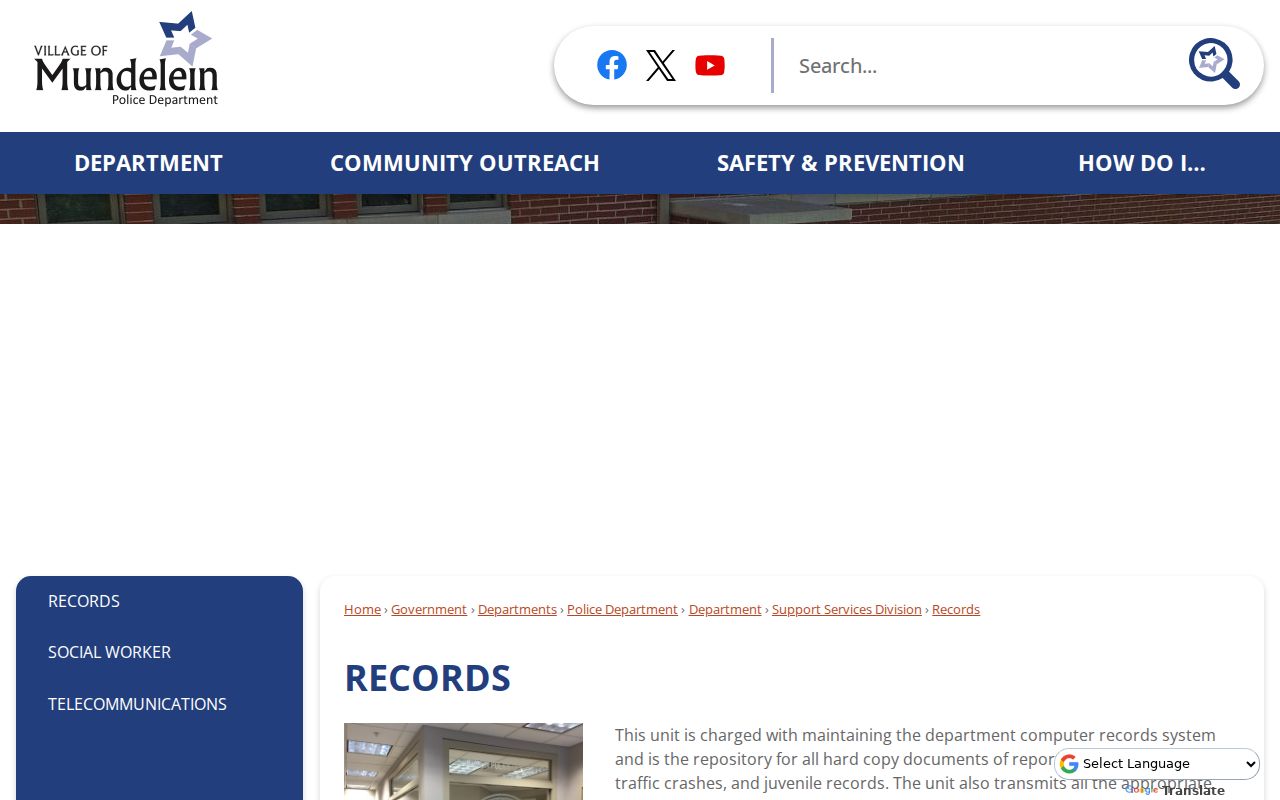Screen dimensions: 1280x800
Task: Go to Police Department breadcrumb link
Action: [622, 609]
